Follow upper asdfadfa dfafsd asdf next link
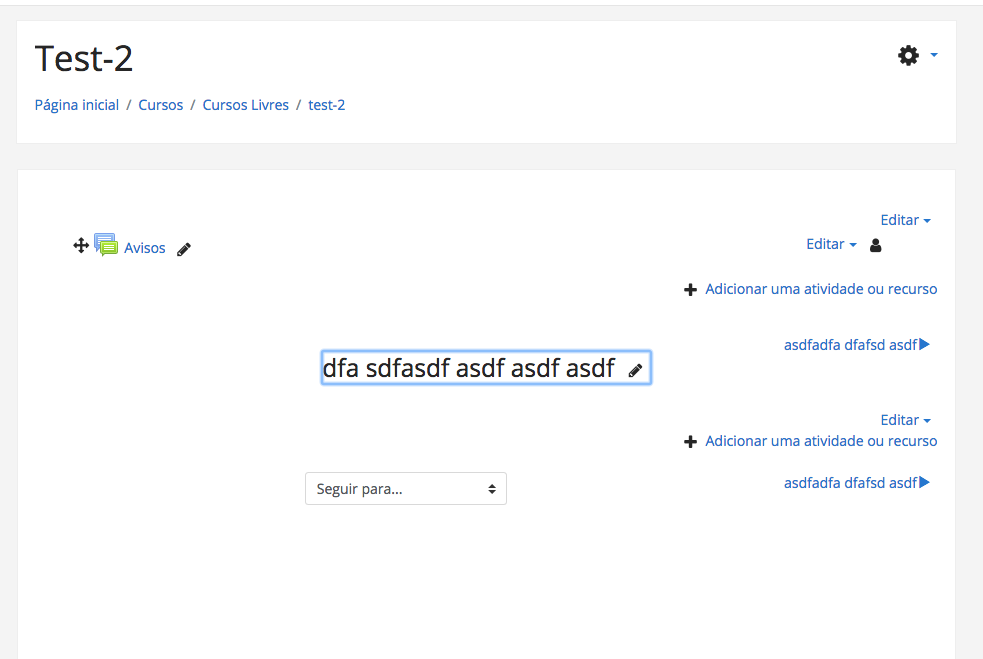The image size is (983, 659). [856, 345]
